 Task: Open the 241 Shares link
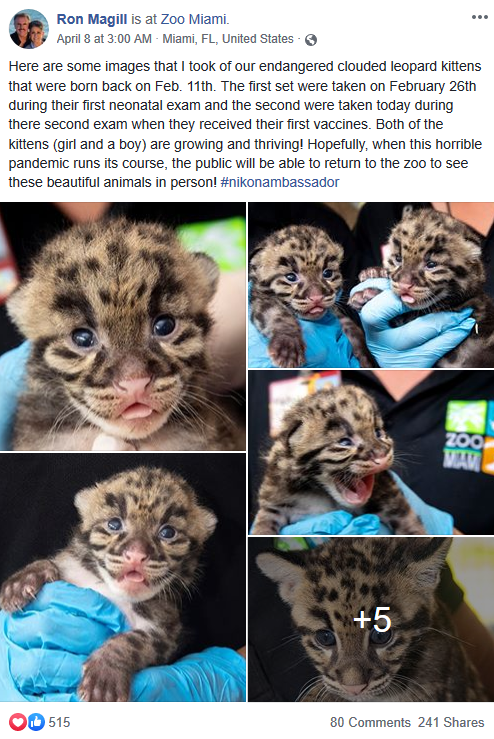pos(451,722)
